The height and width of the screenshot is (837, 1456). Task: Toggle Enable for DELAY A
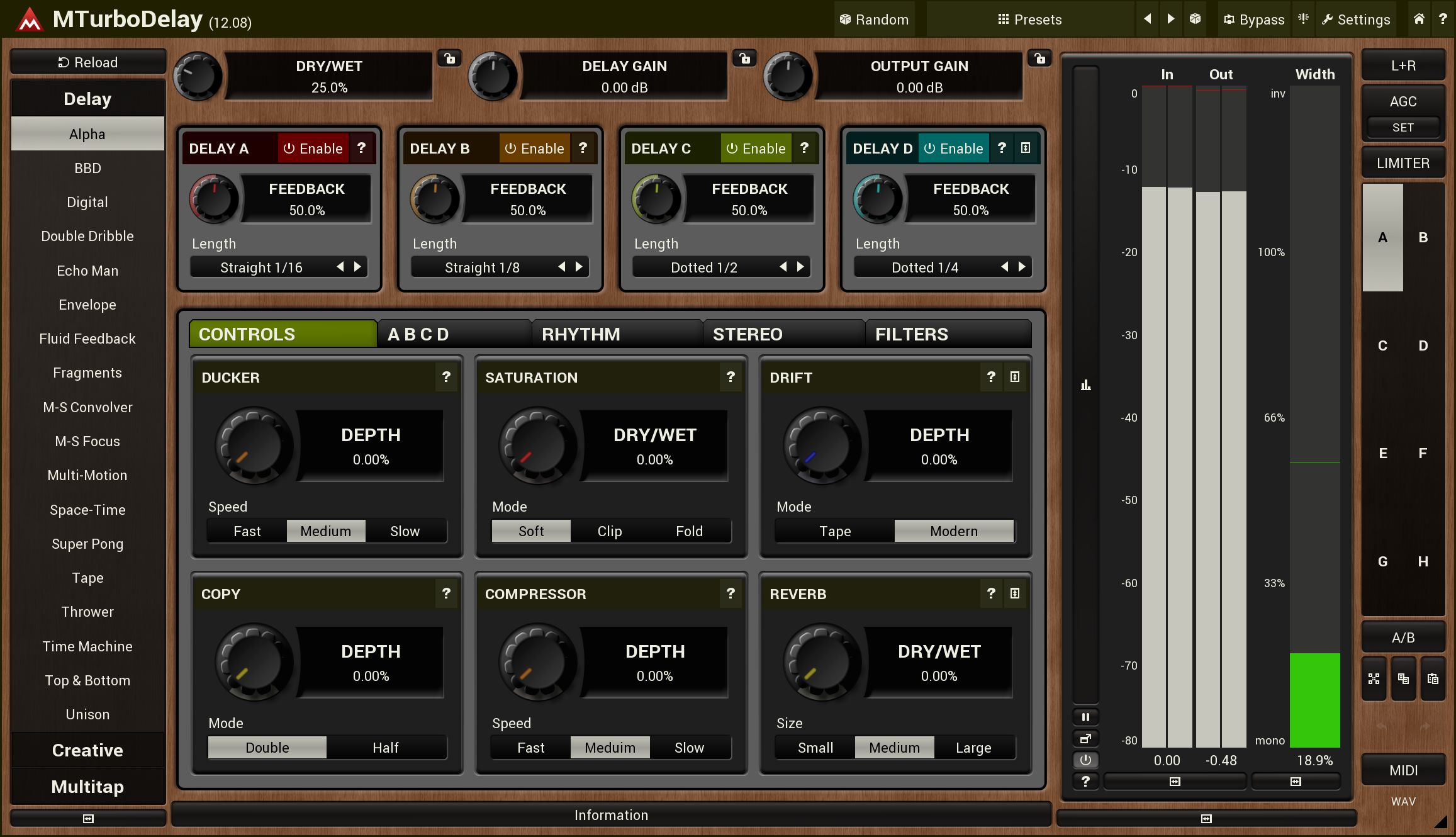(x=313, y=149)
